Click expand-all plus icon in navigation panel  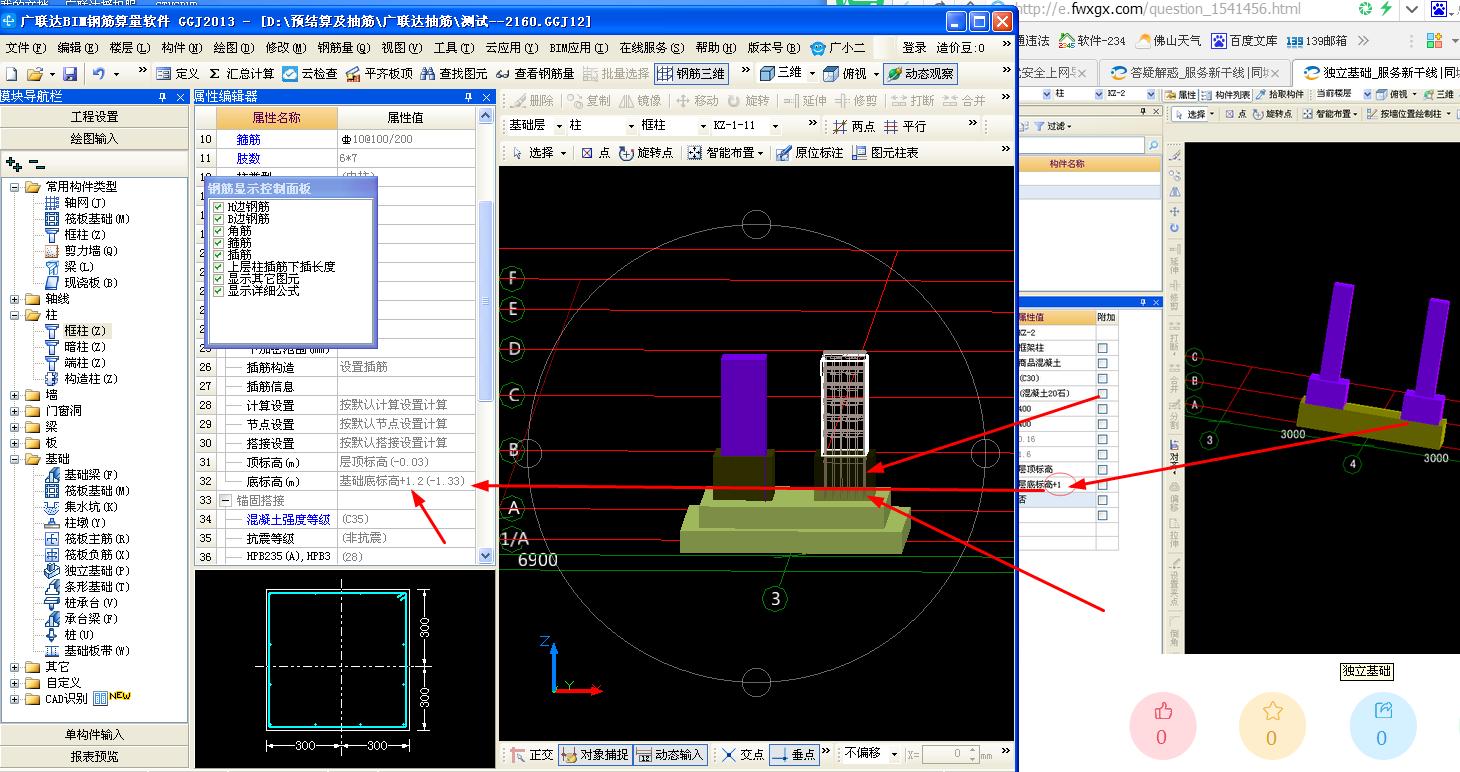(14, 164)
